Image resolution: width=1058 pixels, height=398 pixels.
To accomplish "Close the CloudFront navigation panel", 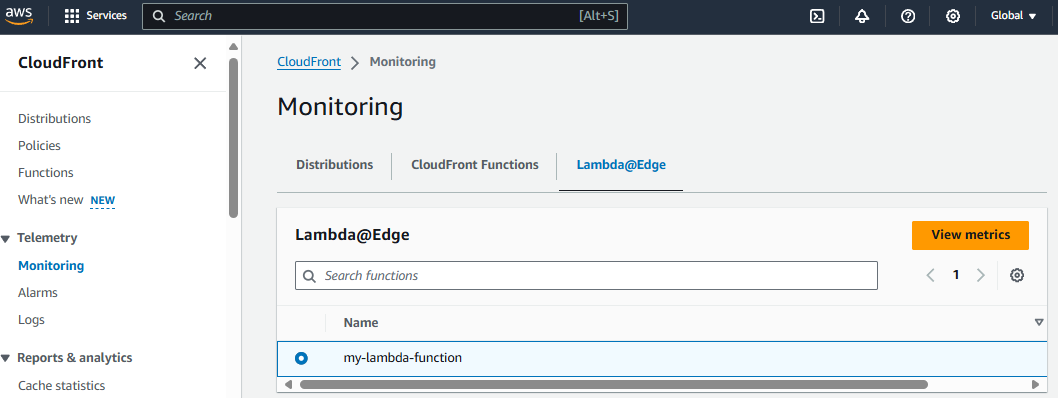I will click(x=200, y=63).
